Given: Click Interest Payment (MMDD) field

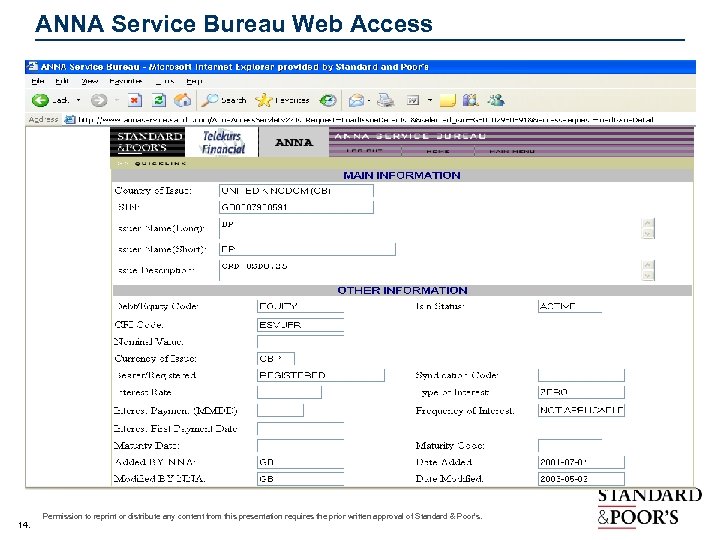Looking at the screenshot, I should click(x=280, y=410).
